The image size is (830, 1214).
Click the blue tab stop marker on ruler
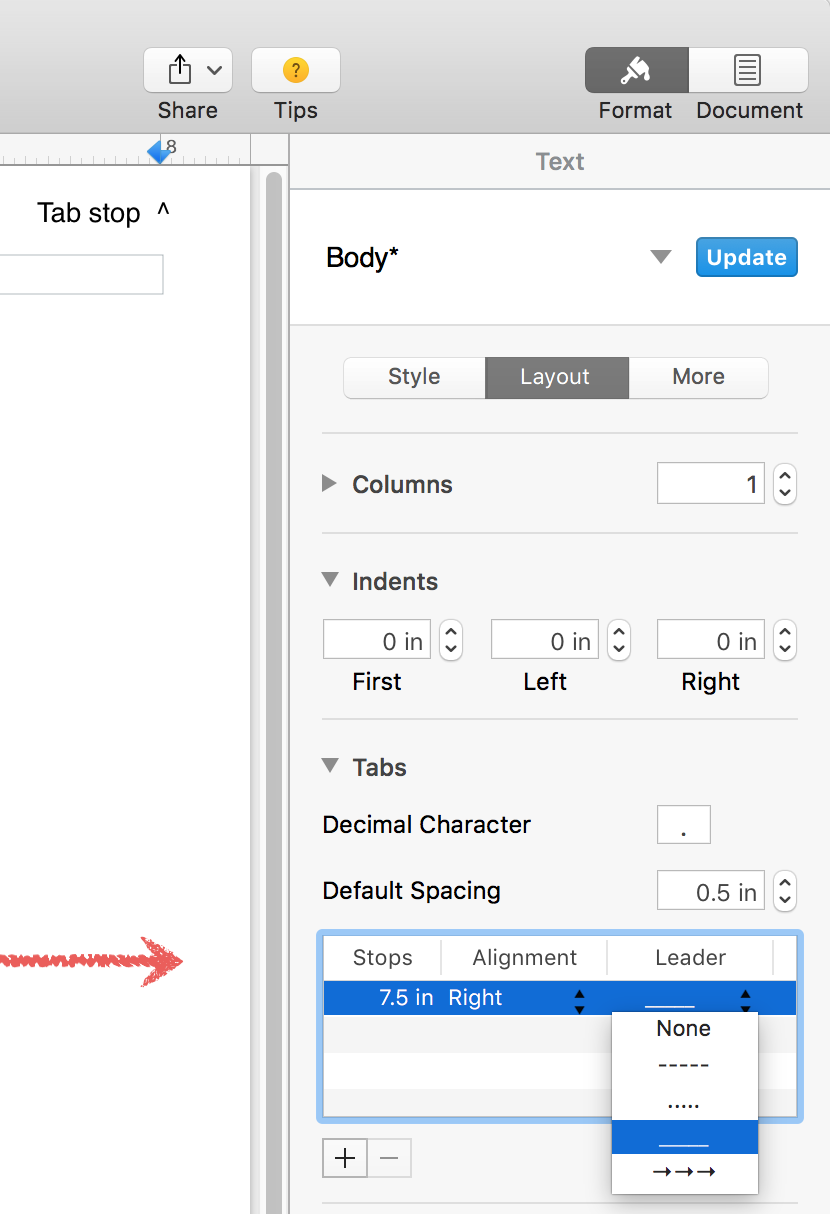tap(159, 151)
